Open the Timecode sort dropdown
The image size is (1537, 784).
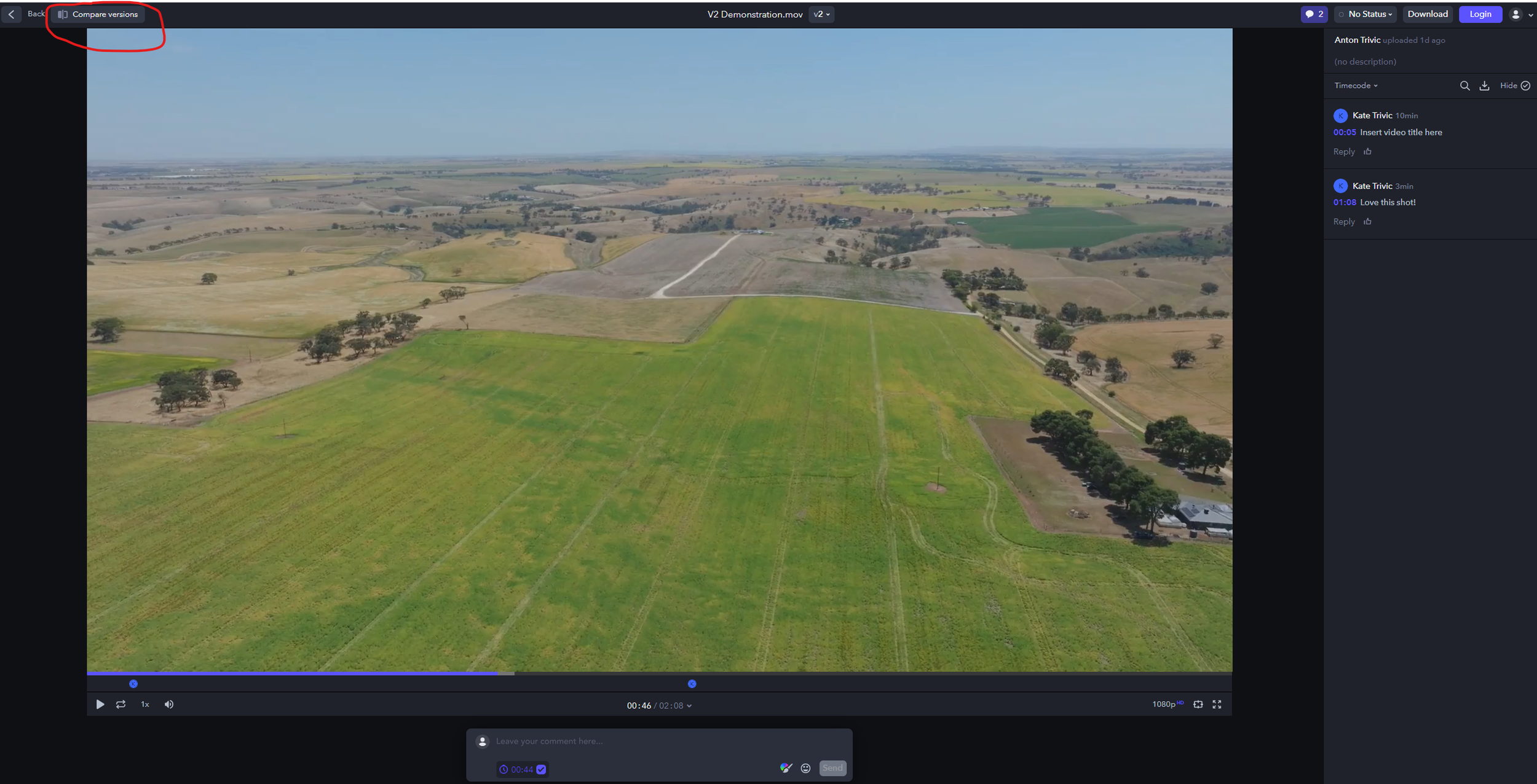pos(1356,86)
